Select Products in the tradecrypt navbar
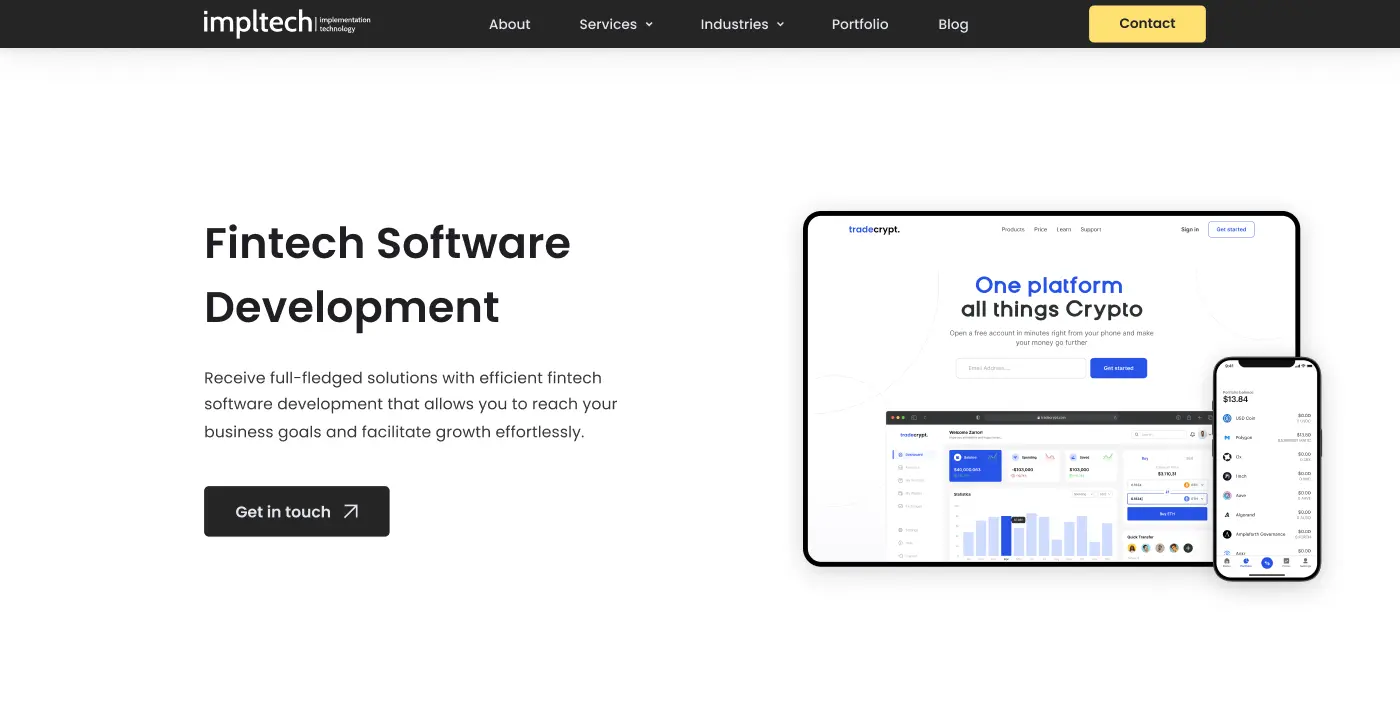The width and height of the screenshot is (1400, 724). (1012, 229)
